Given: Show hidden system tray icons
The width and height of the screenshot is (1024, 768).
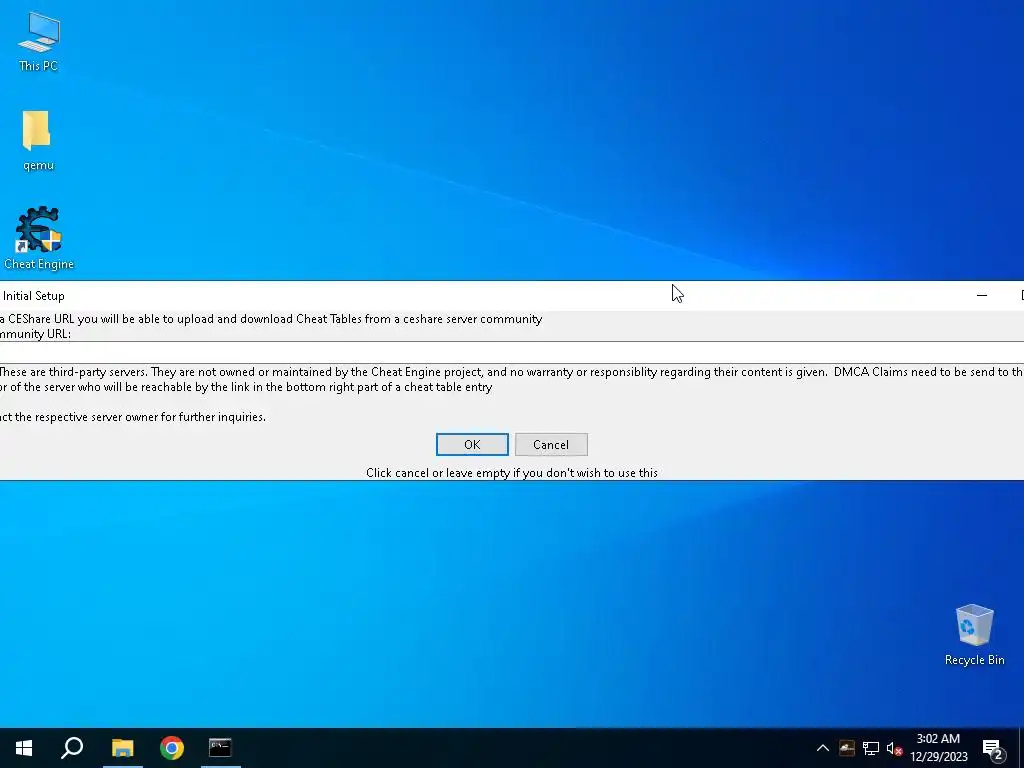Looking at the screenshot, I should point(823,748).
